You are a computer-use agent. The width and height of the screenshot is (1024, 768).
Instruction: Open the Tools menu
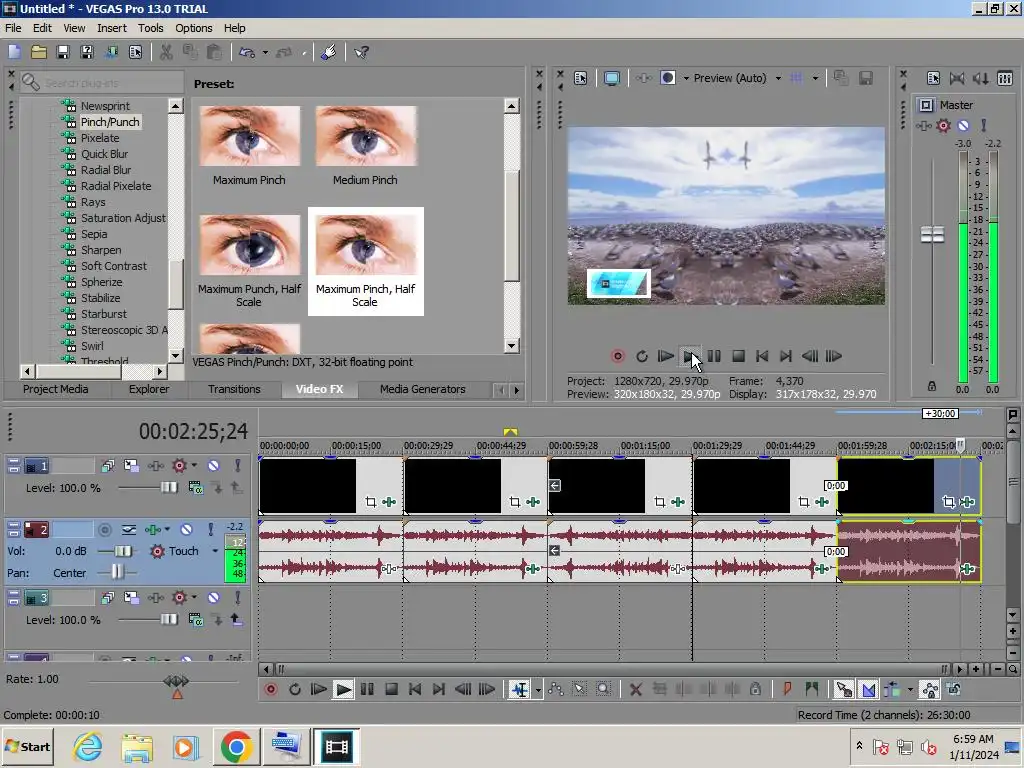tap(150, 28)
